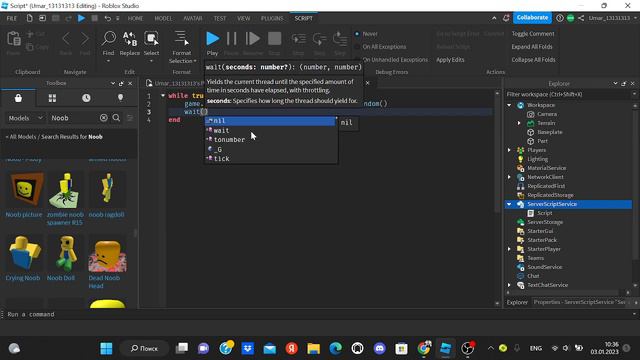
Task: Switch to the PLUGINS ribbon tab
Action: click(x=272, y=18)
